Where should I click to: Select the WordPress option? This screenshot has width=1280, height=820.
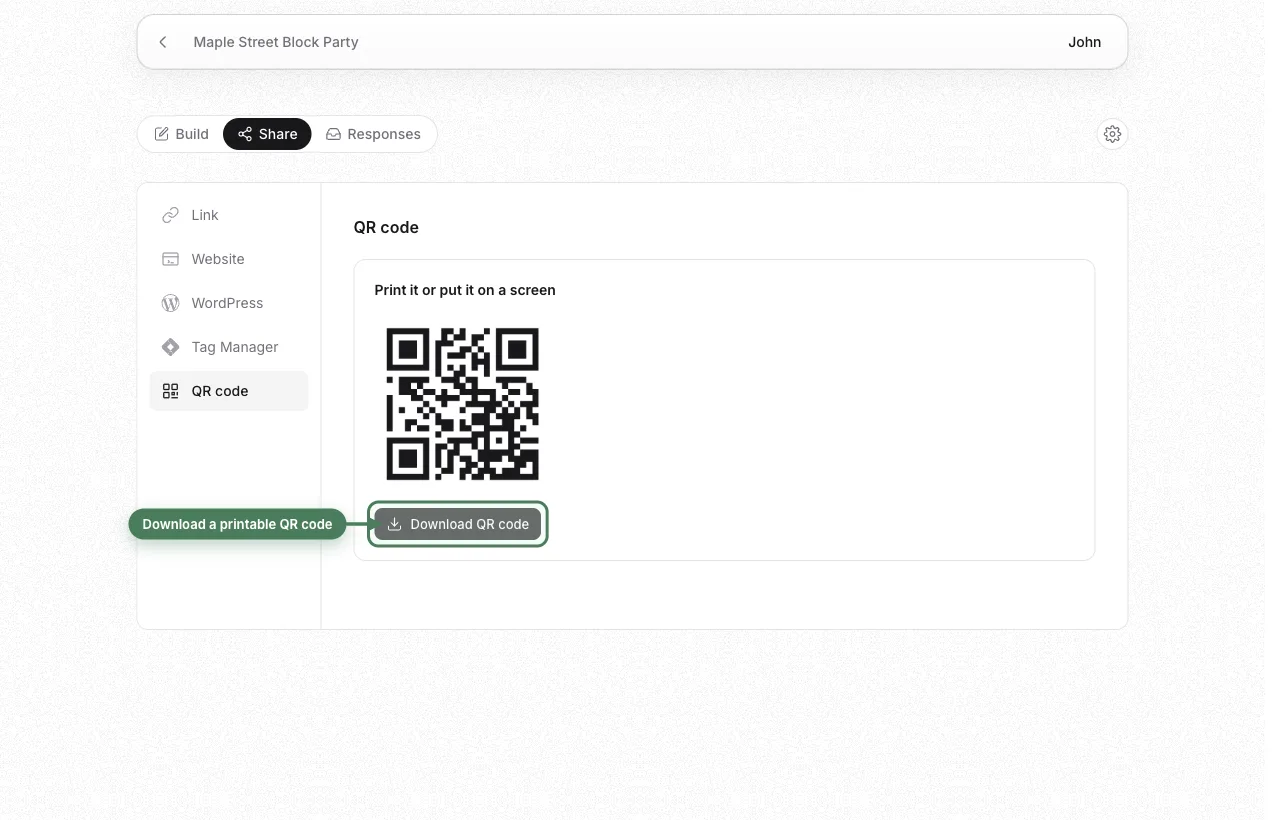coord(229,303)
